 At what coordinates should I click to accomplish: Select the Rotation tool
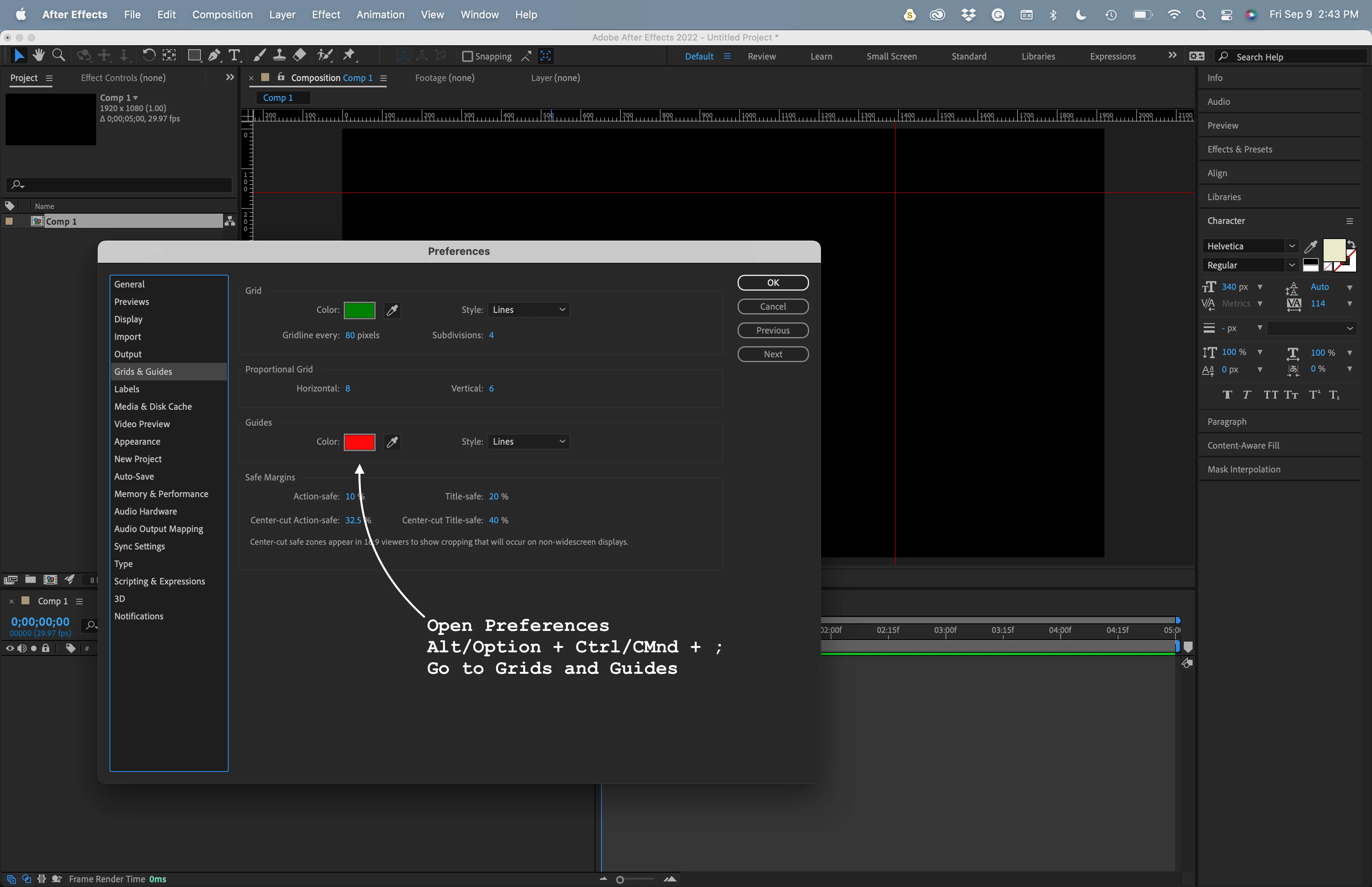tap(148, 55)
